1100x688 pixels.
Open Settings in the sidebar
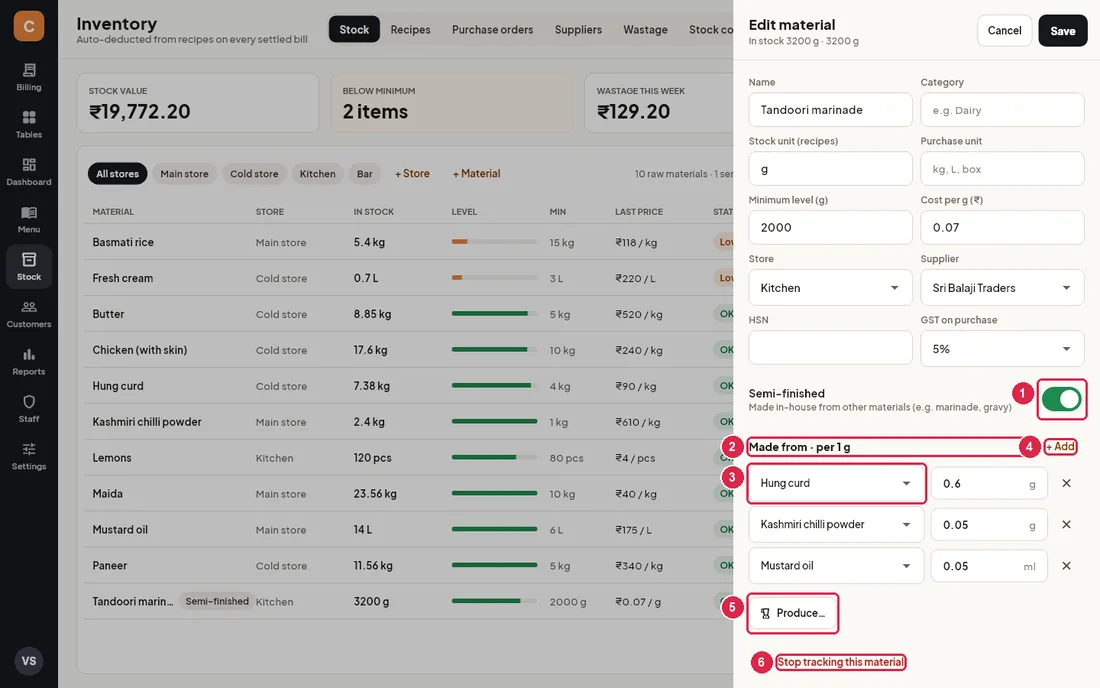pos(29,457)
